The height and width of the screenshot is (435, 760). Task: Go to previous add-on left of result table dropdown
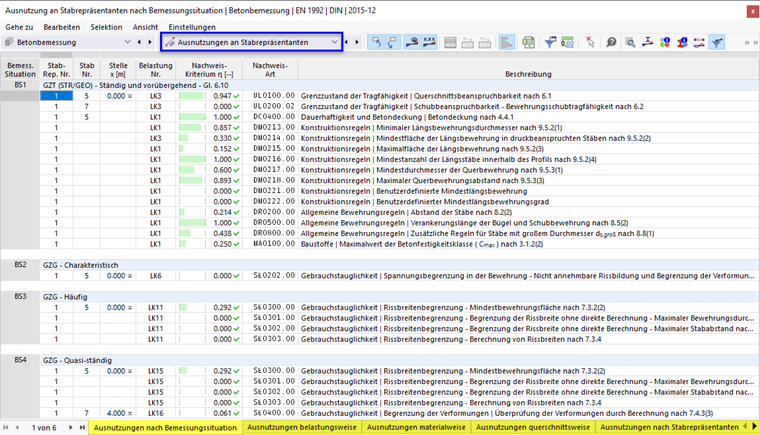(x=139, y=42)
